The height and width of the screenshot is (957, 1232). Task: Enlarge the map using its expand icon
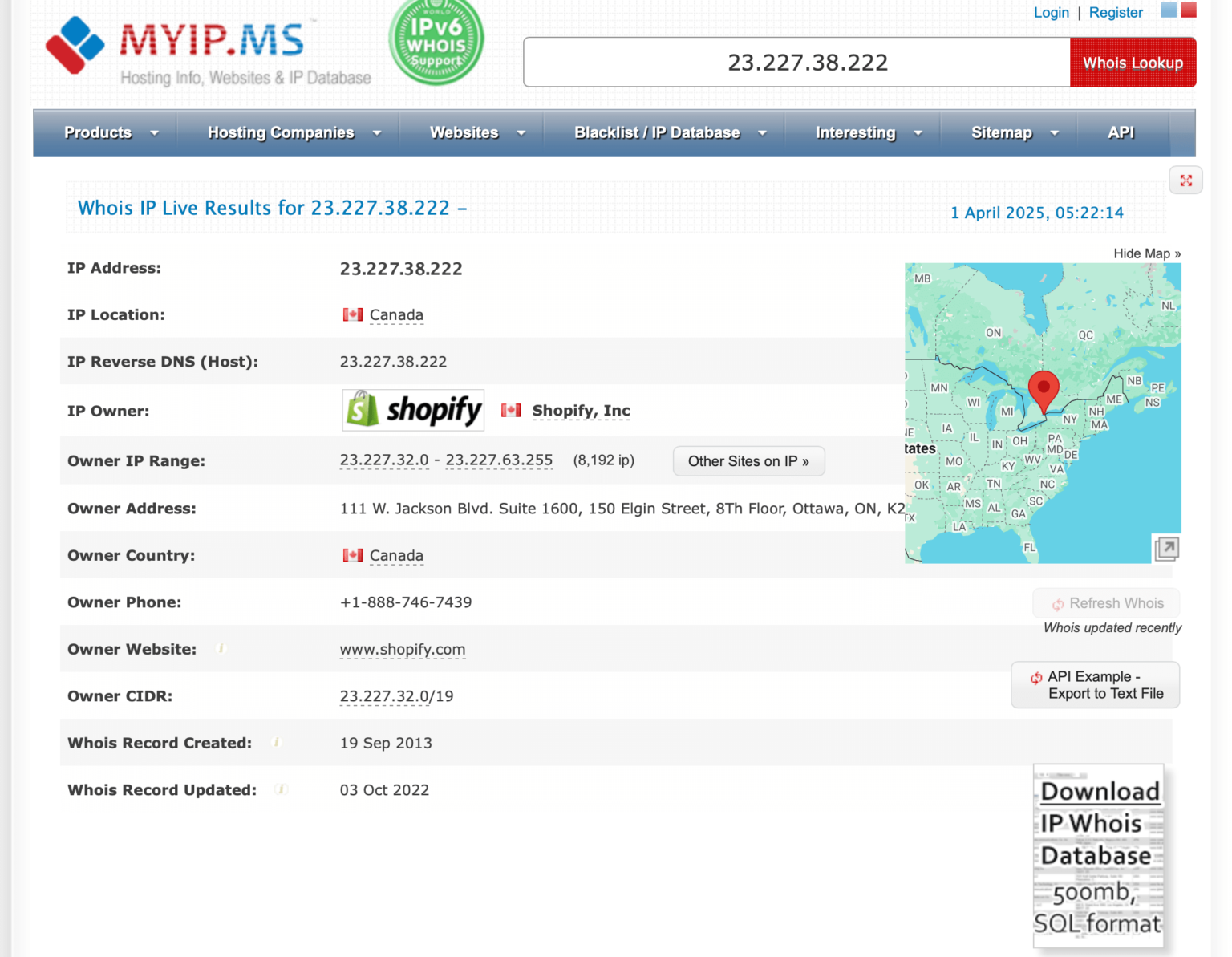[1166, 549]
